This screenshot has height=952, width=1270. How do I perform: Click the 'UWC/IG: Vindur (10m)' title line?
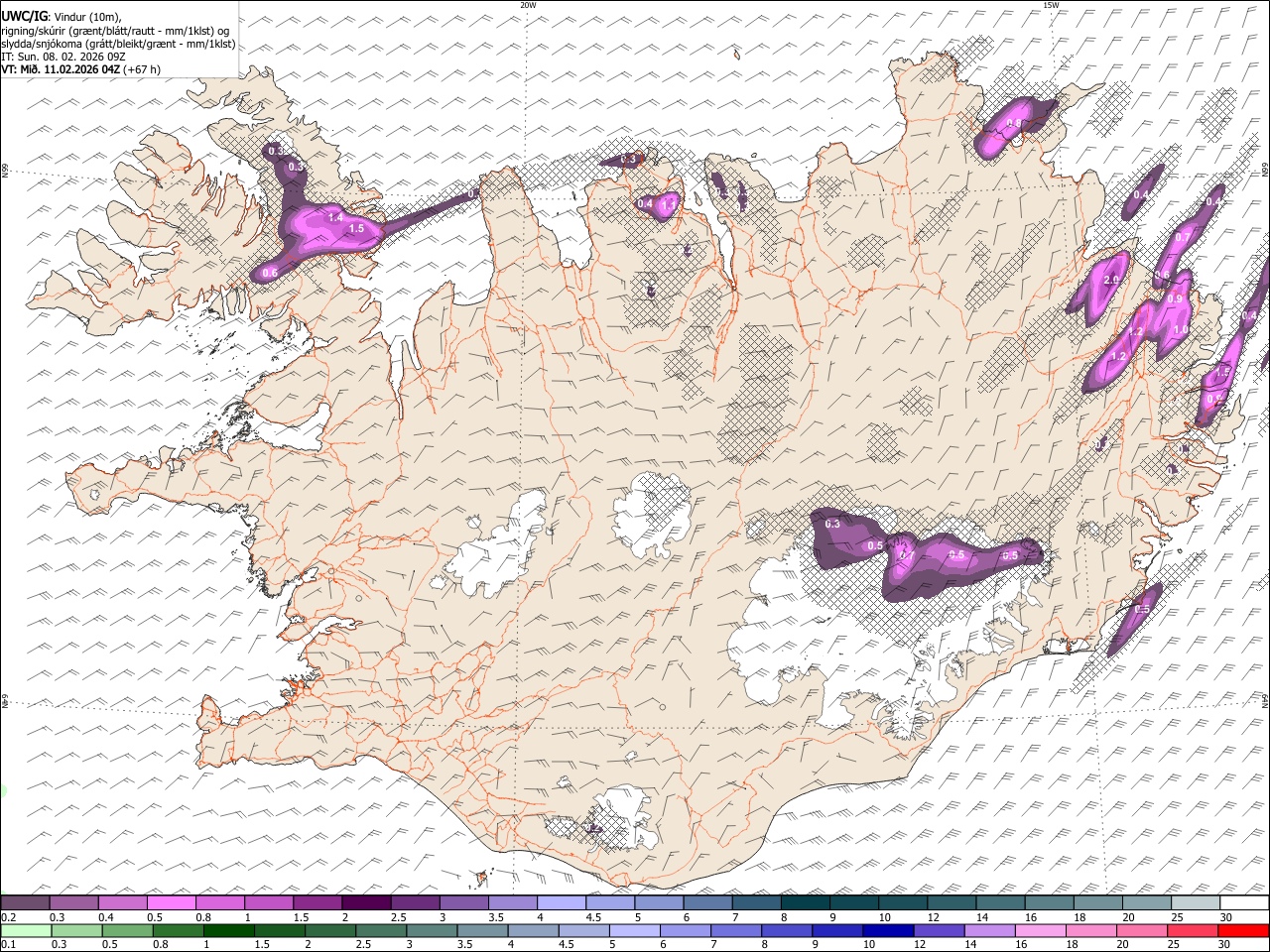coord(62,17)
